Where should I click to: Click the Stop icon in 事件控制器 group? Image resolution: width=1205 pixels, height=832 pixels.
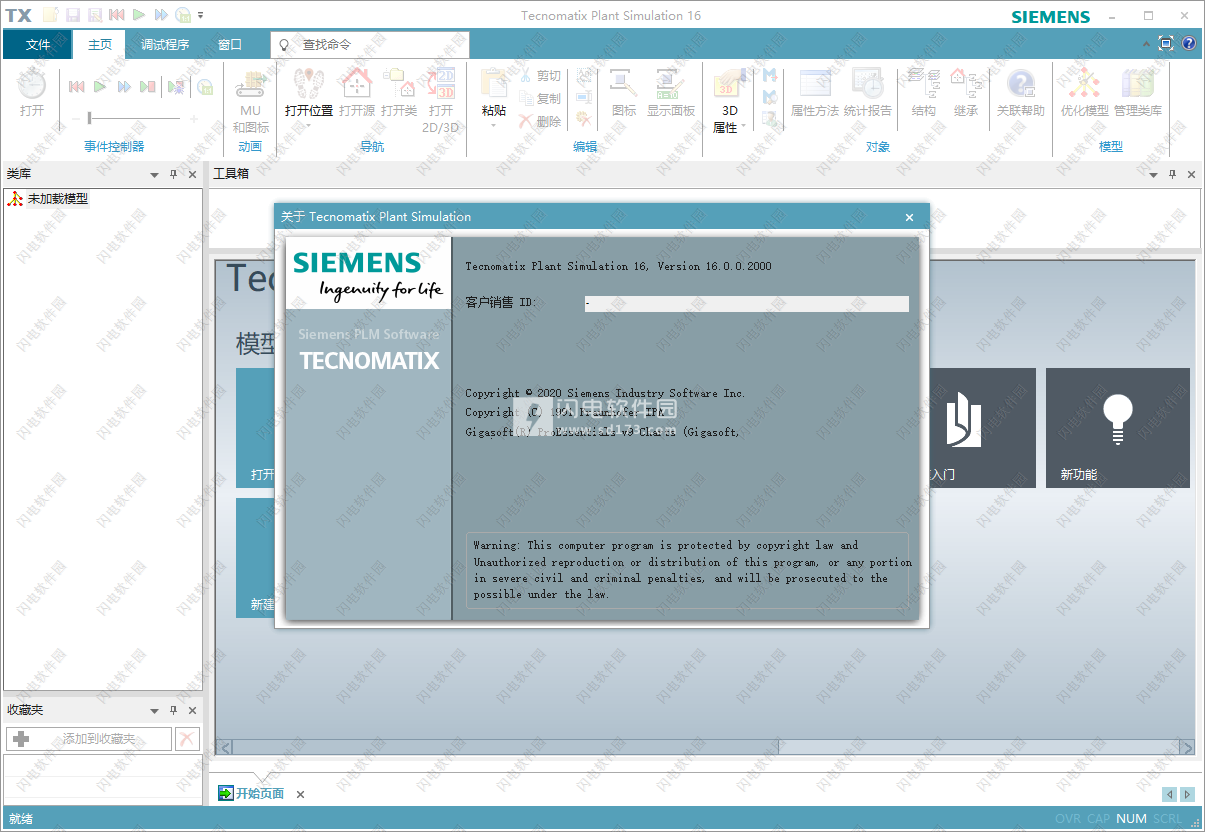(x=148, y=87)
